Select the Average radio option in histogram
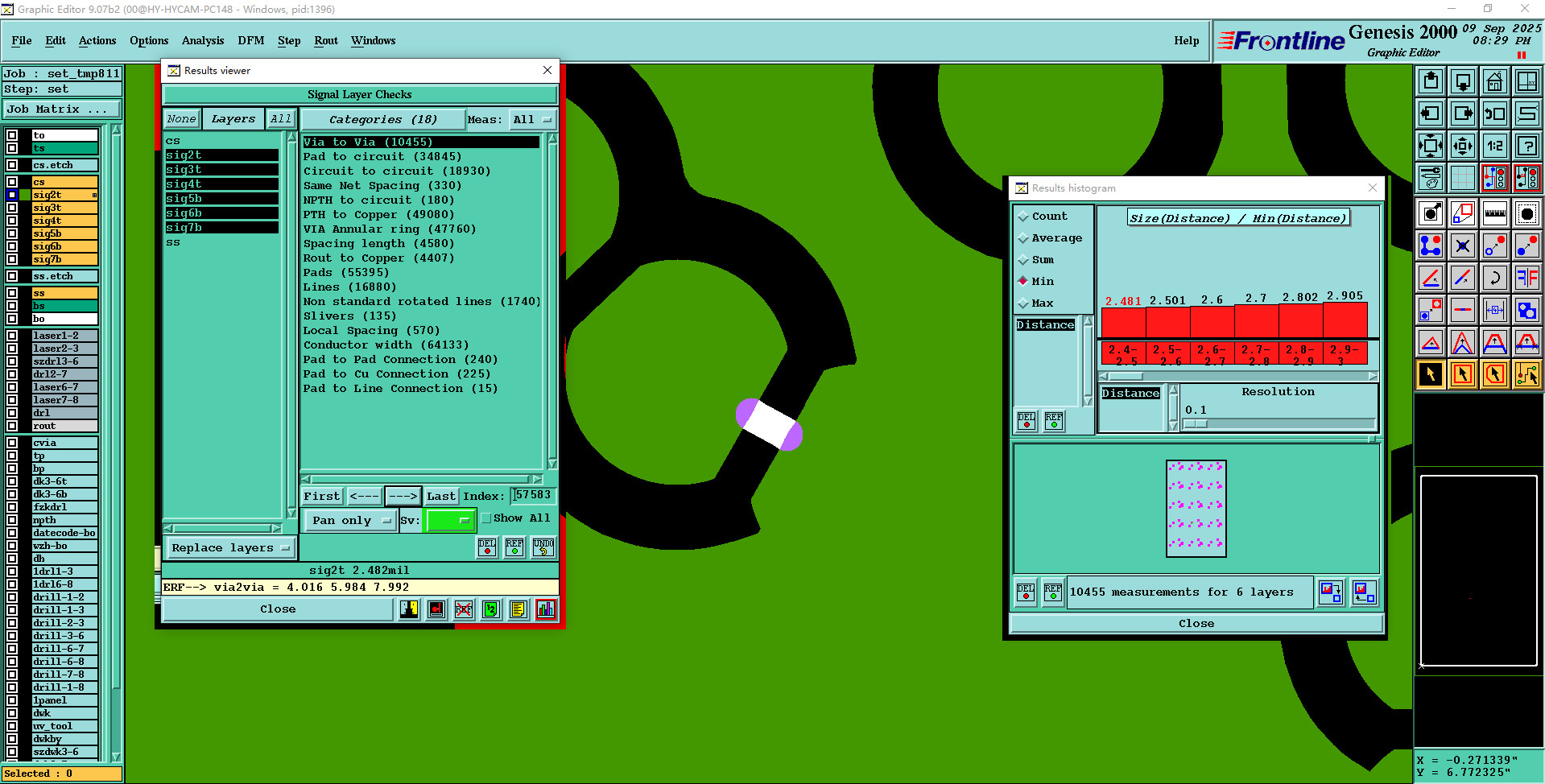 pos(1023,238)
